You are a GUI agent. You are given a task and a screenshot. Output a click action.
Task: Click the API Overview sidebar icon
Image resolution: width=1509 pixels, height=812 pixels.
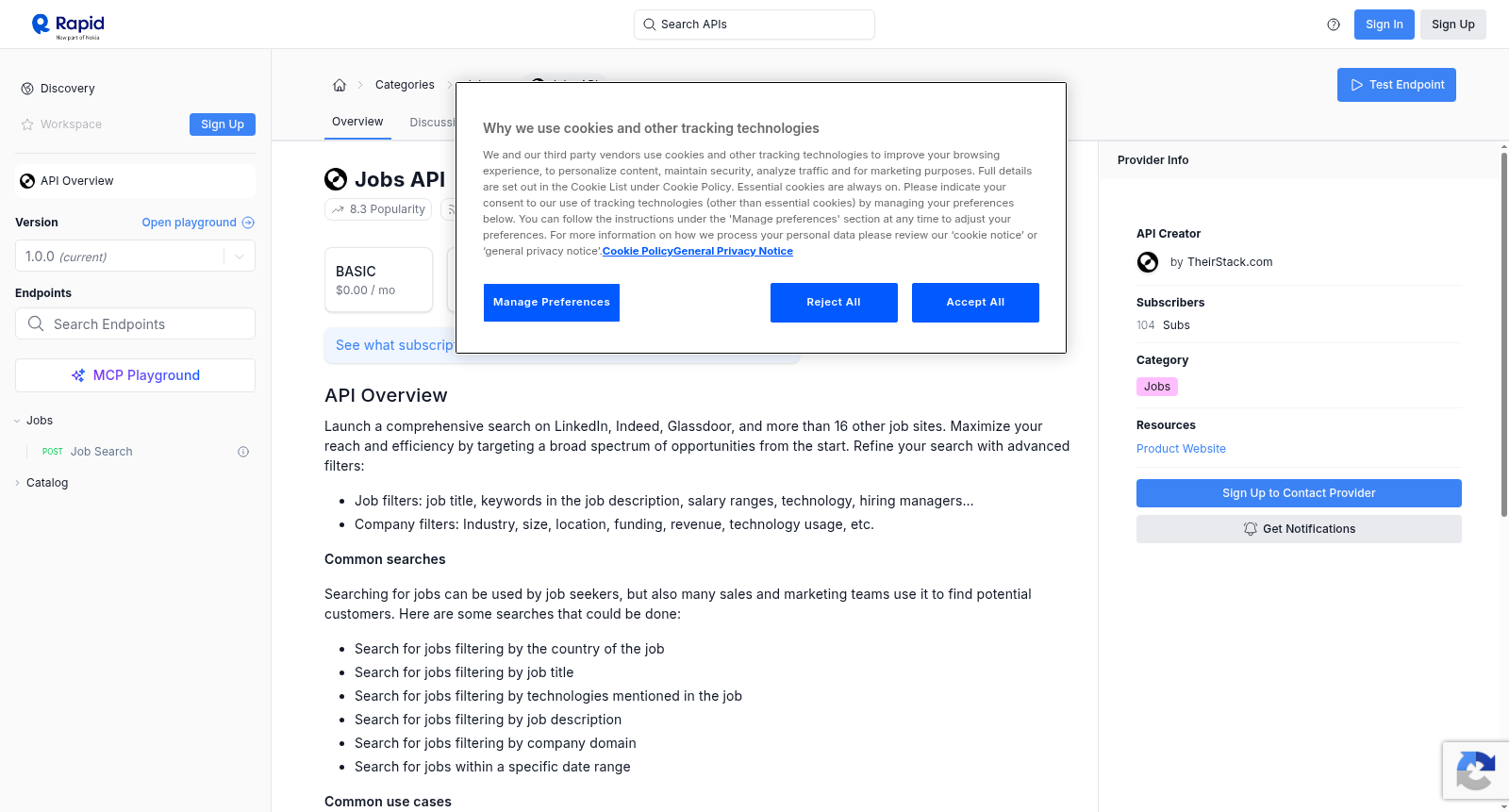click(x=27, y=181)
